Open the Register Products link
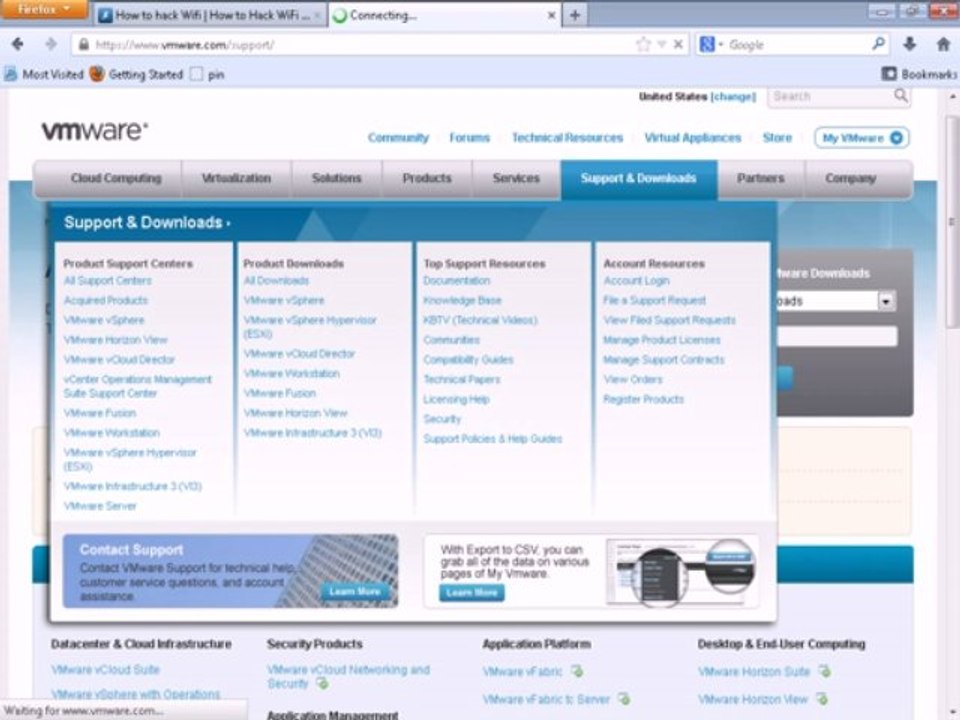 pos(643,399)
